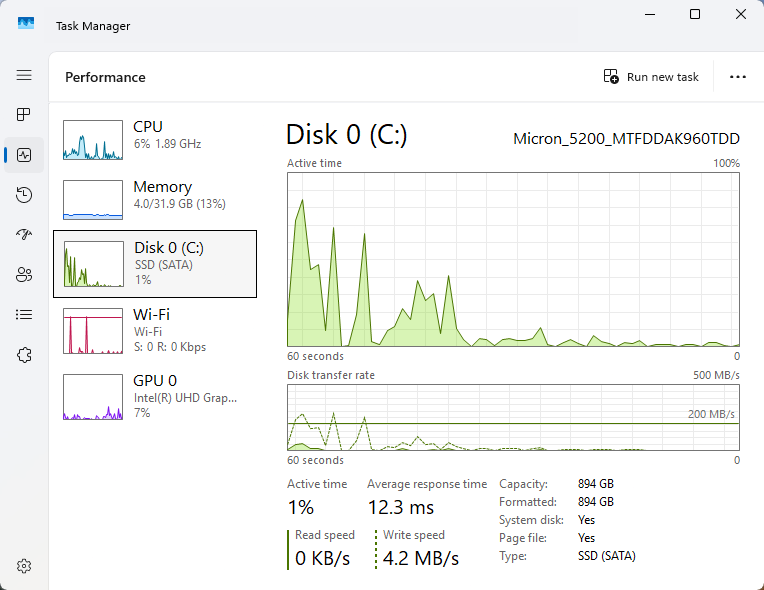Click the Active time 1% value
Image resolution: width=764 pixels, height=590 pixels.
pyautogui.click(x=301, y=507)
